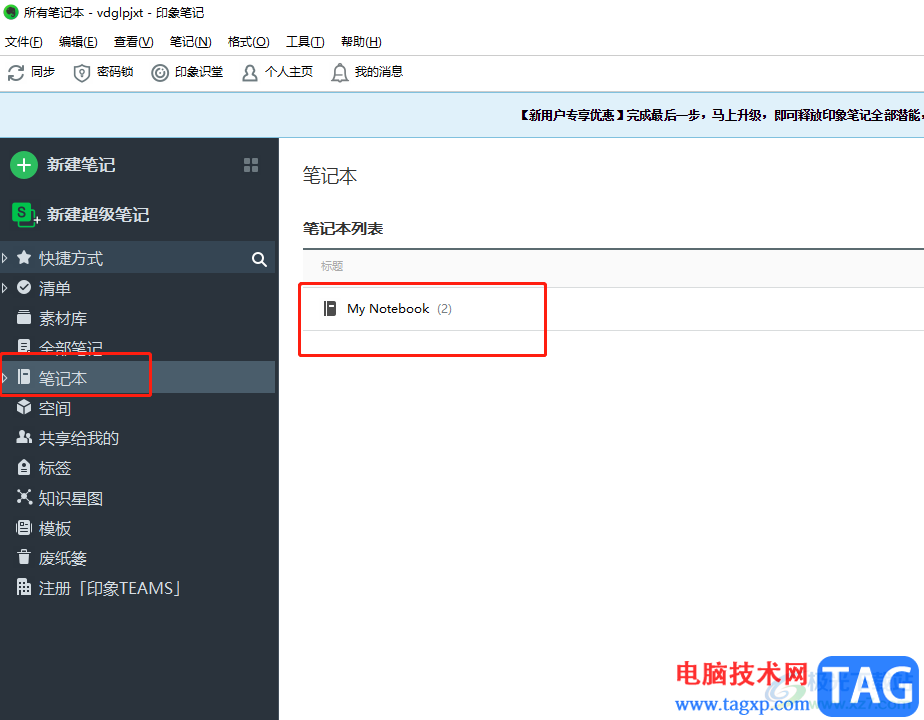Select 笔记本 in the sidebar
Viewport: 924px width, 720px height.
point(137,378)
